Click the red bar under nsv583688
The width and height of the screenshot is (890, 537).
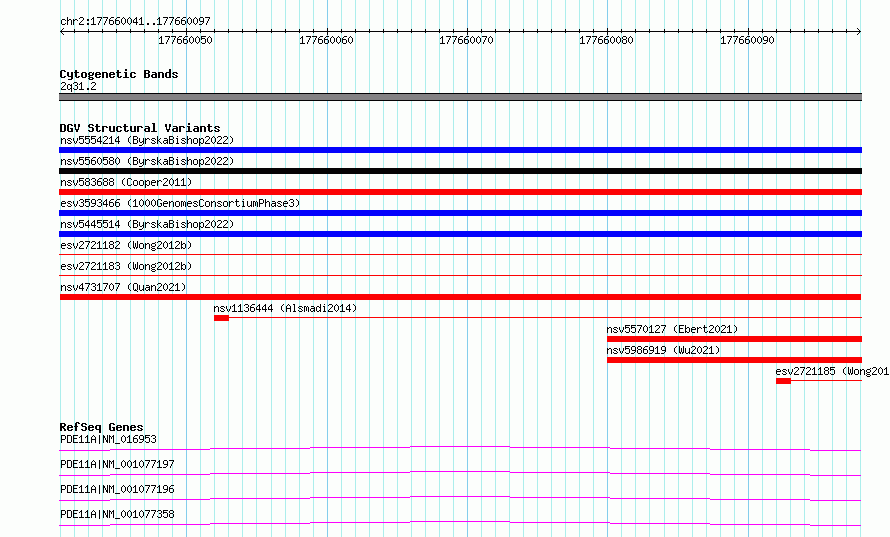tap(460, 192)
